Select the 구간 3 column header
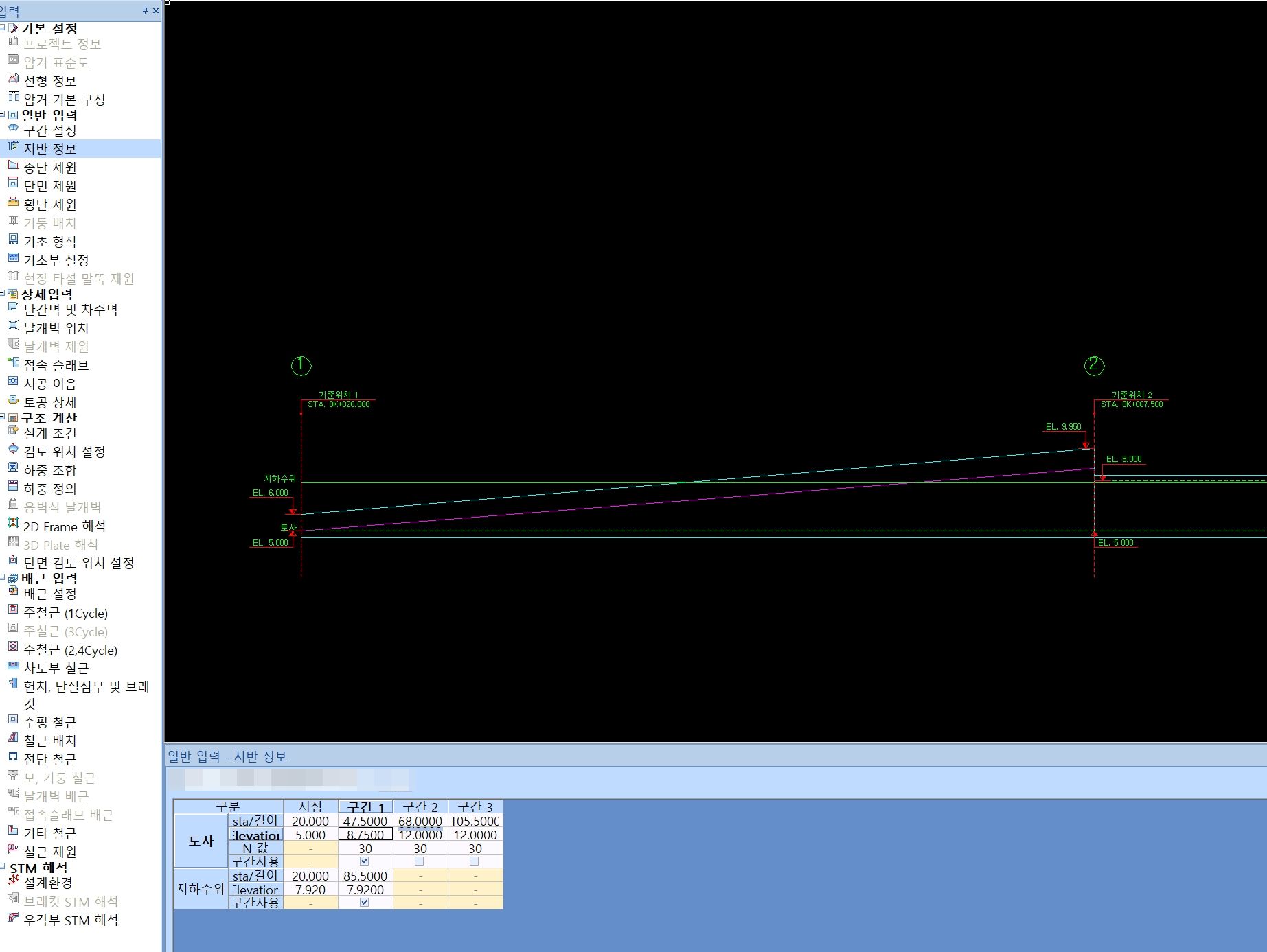This screenshot has height=952, width=1267. click(x=475, y=806)
